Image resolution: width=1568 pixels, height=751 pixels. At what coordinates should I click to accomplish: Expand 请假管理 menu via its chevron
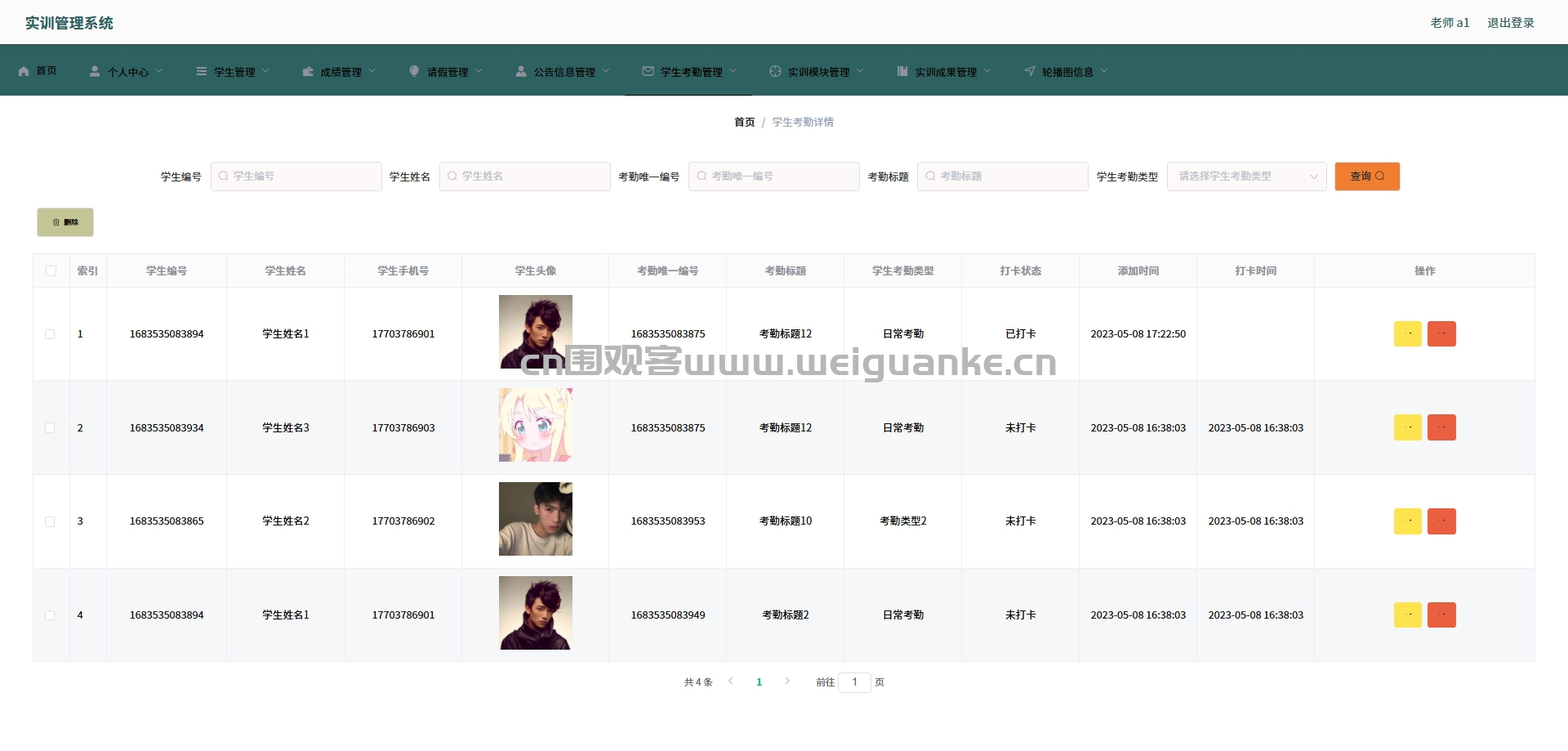[x=479, y=71]
